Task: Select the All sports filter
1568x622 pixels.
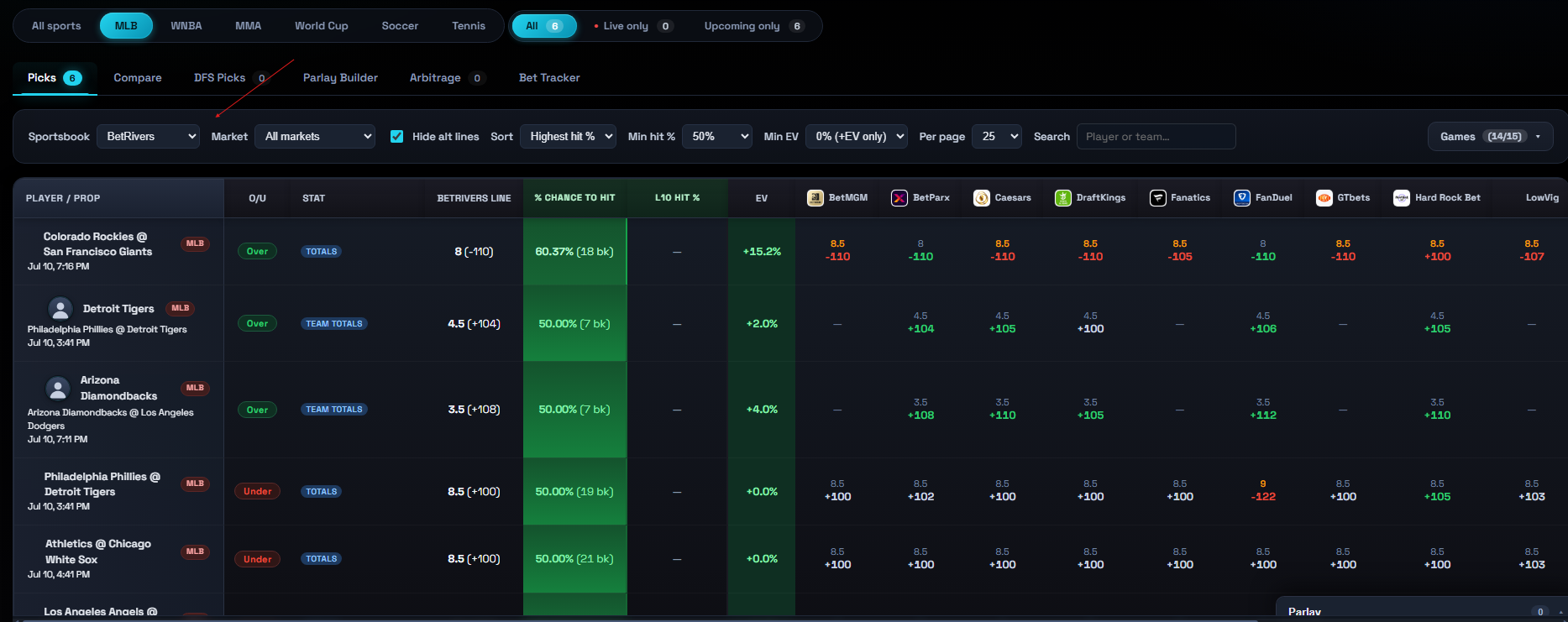Action: point(56,26)
